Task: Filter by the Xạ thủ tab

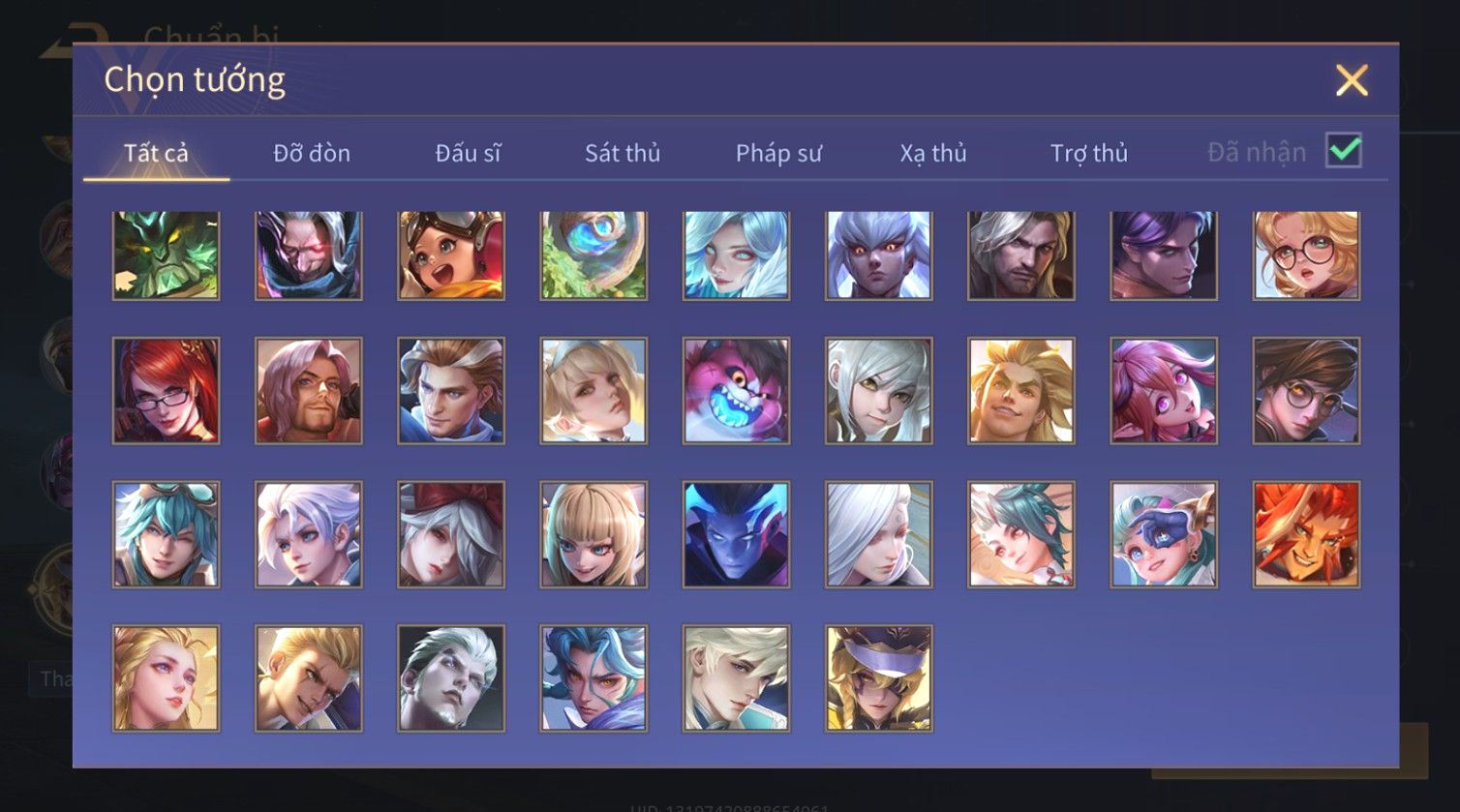Action: point(933,153)
